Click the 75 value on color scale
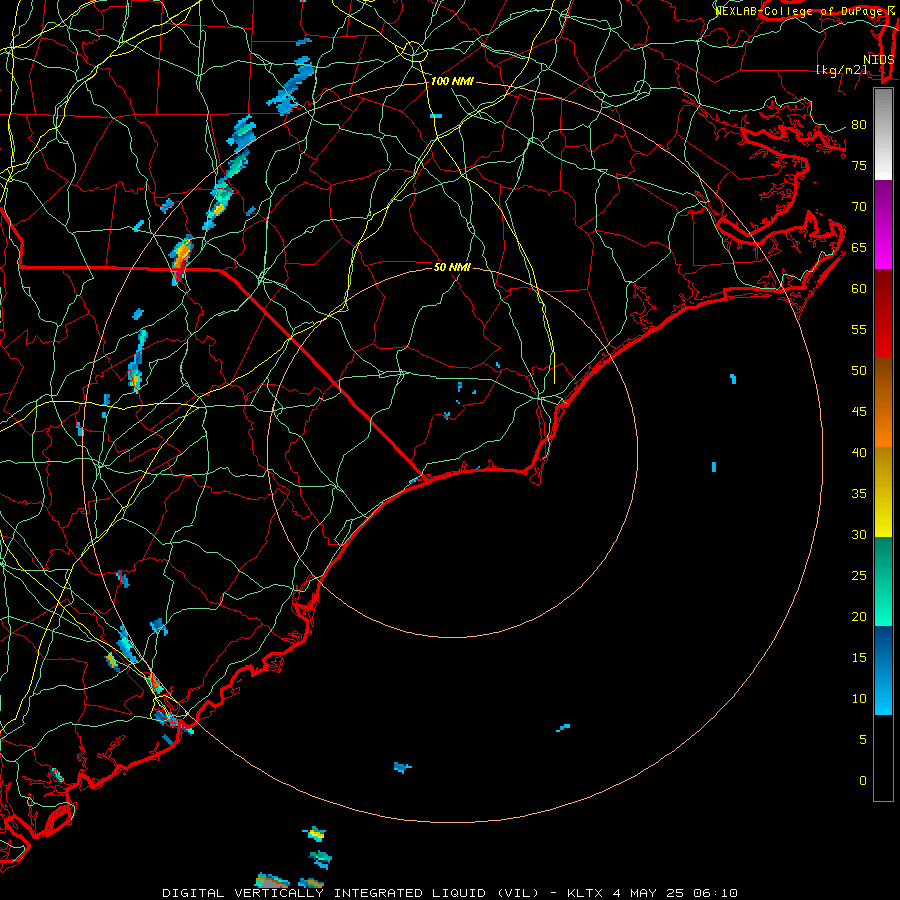Image resolution: width=900 pixels, height=900 pixels. point(859,165)
